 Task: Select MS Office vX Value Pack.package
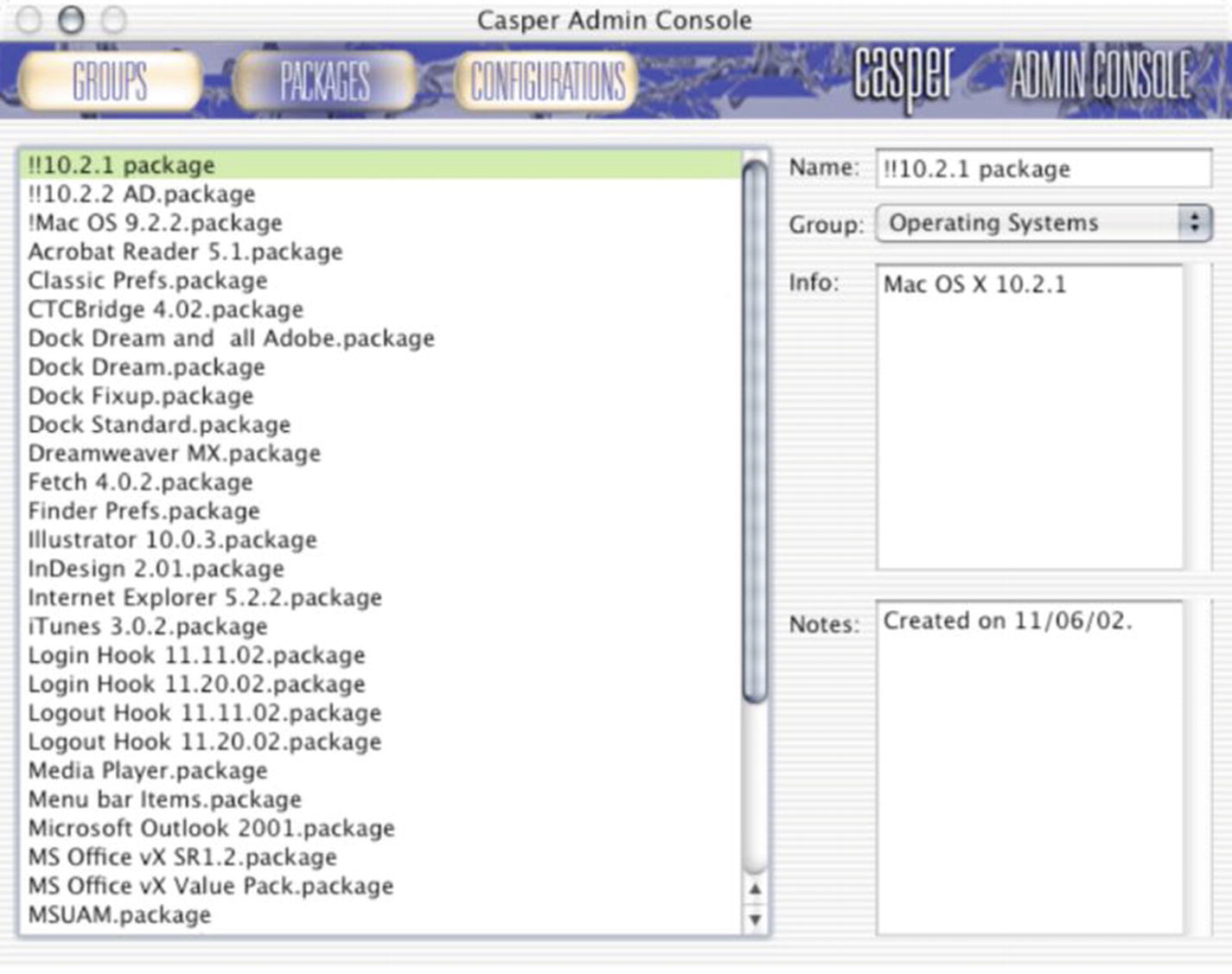point(380,886)
